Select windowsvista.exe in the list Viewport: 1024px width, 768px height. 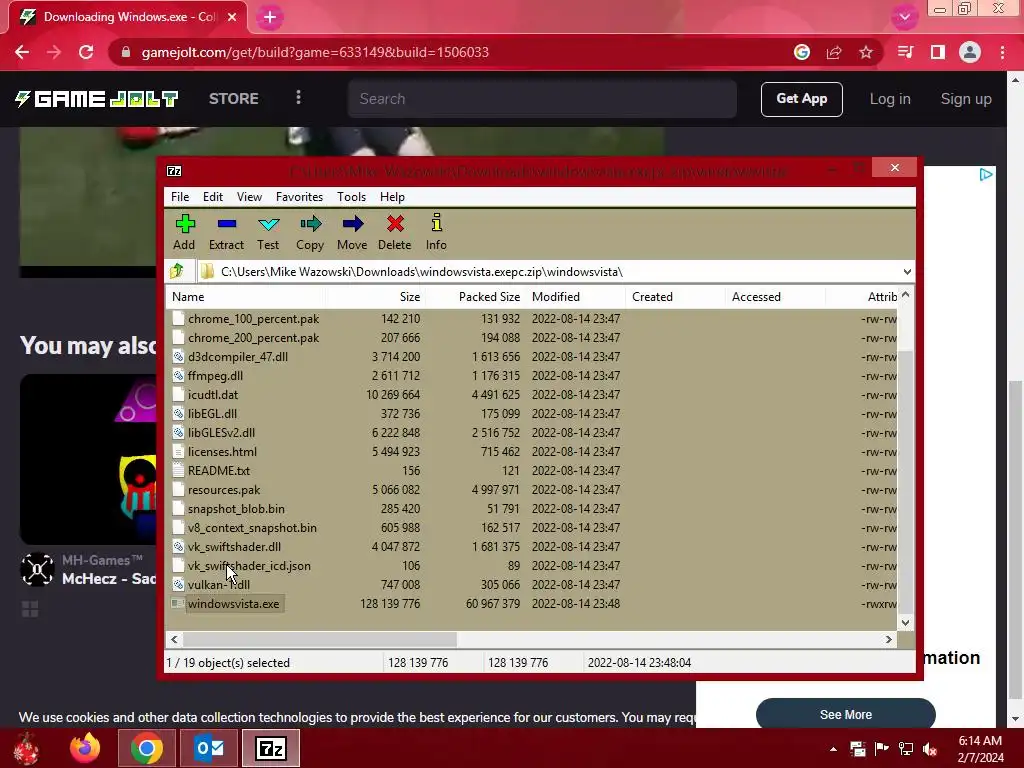point(233,603)
